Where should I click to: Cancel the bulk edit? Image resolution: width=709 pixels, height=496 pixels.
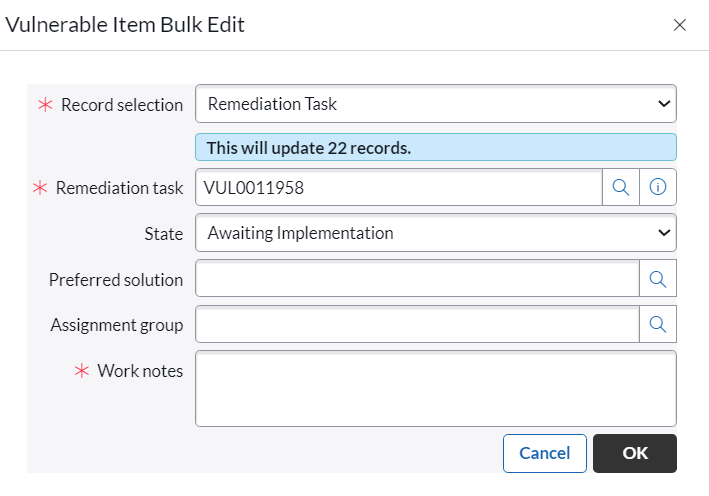point(544,453)
